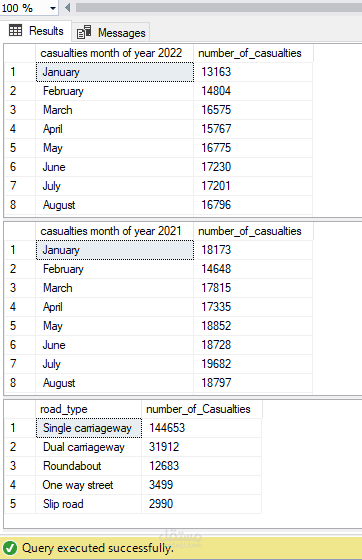Select January cell in the 2021 grid
The width and height of the screenshot is (362, 560).
114,250
